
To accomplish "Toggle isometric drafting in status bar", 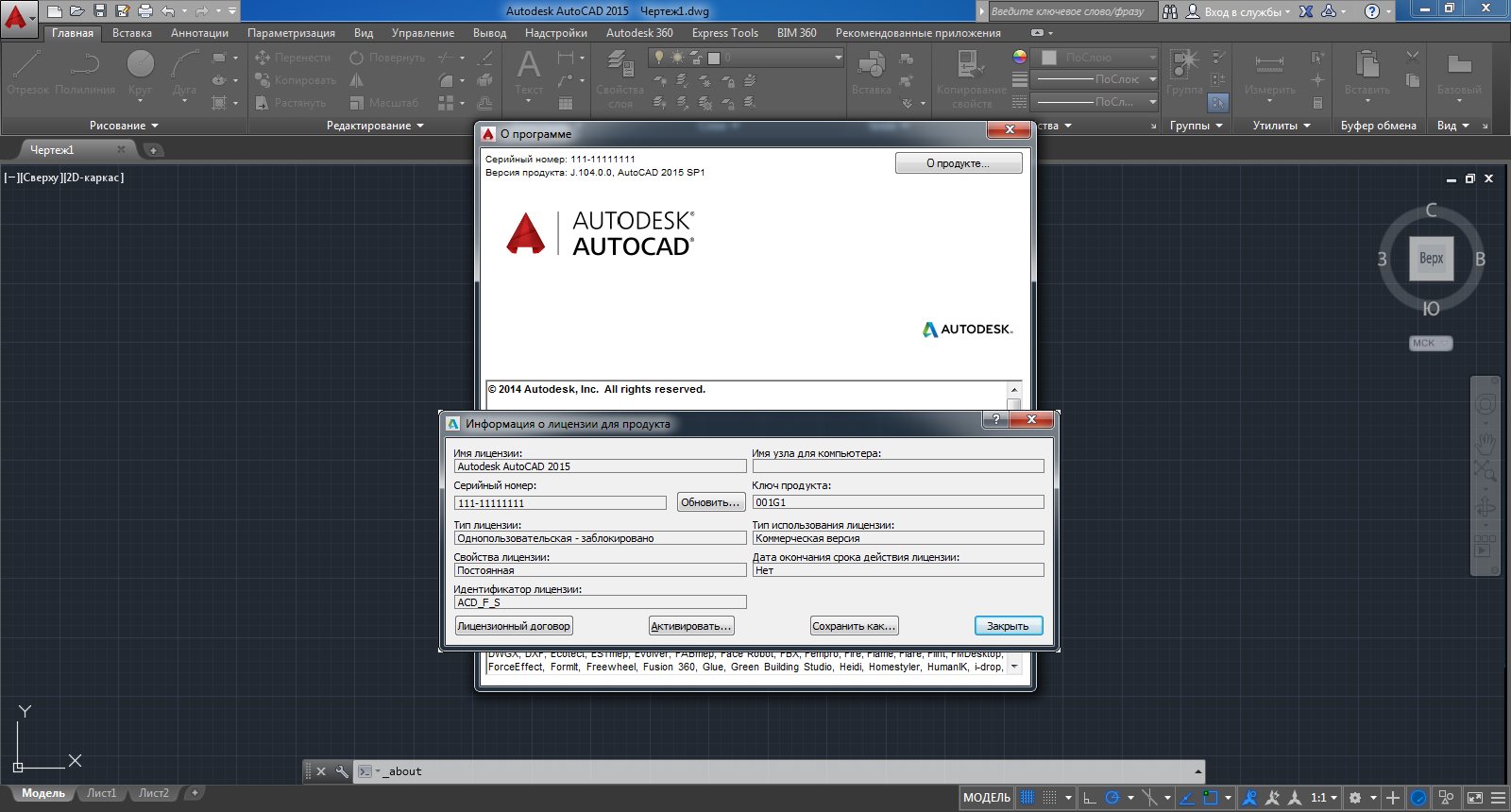I will click(x=1149, y=798).
